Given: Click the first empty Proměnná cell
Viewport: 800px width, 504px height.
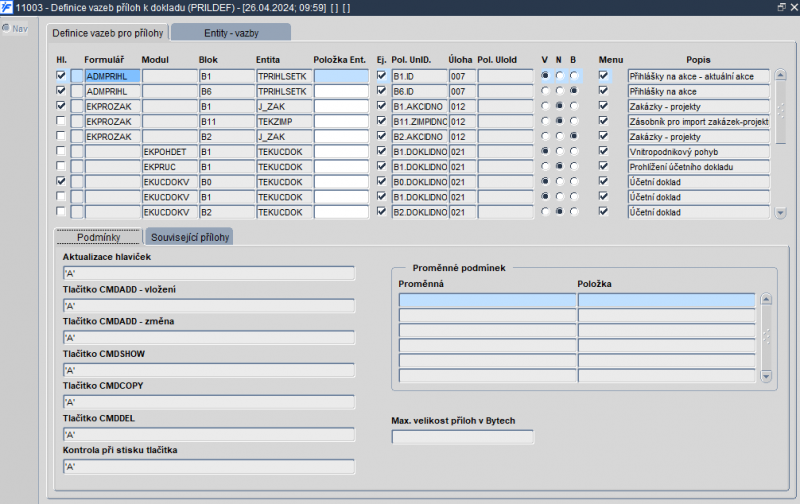Looking at the screenshot, I should pos(487,300).
